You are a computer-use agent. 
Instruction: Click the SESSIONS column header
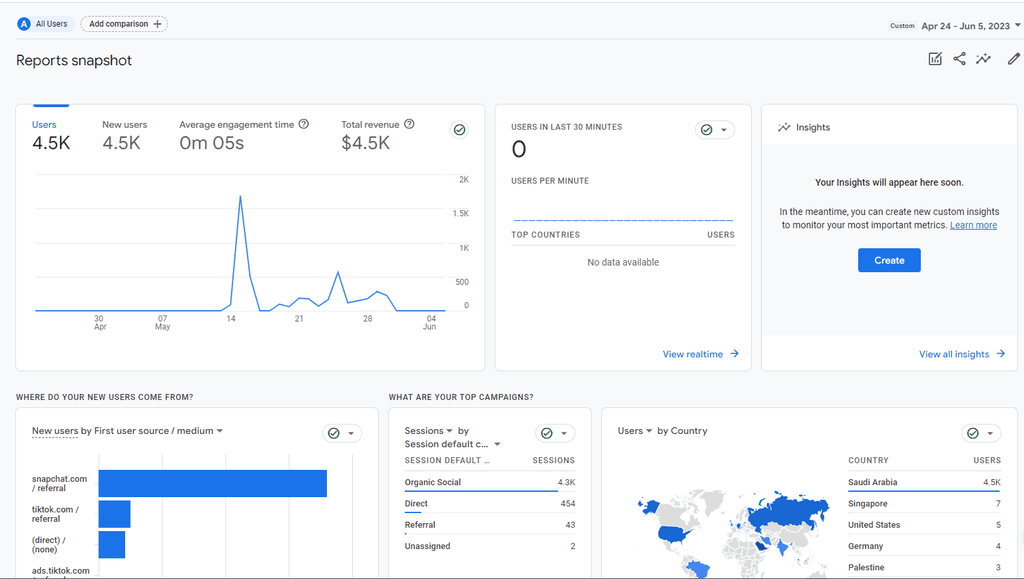coord(553,460)
